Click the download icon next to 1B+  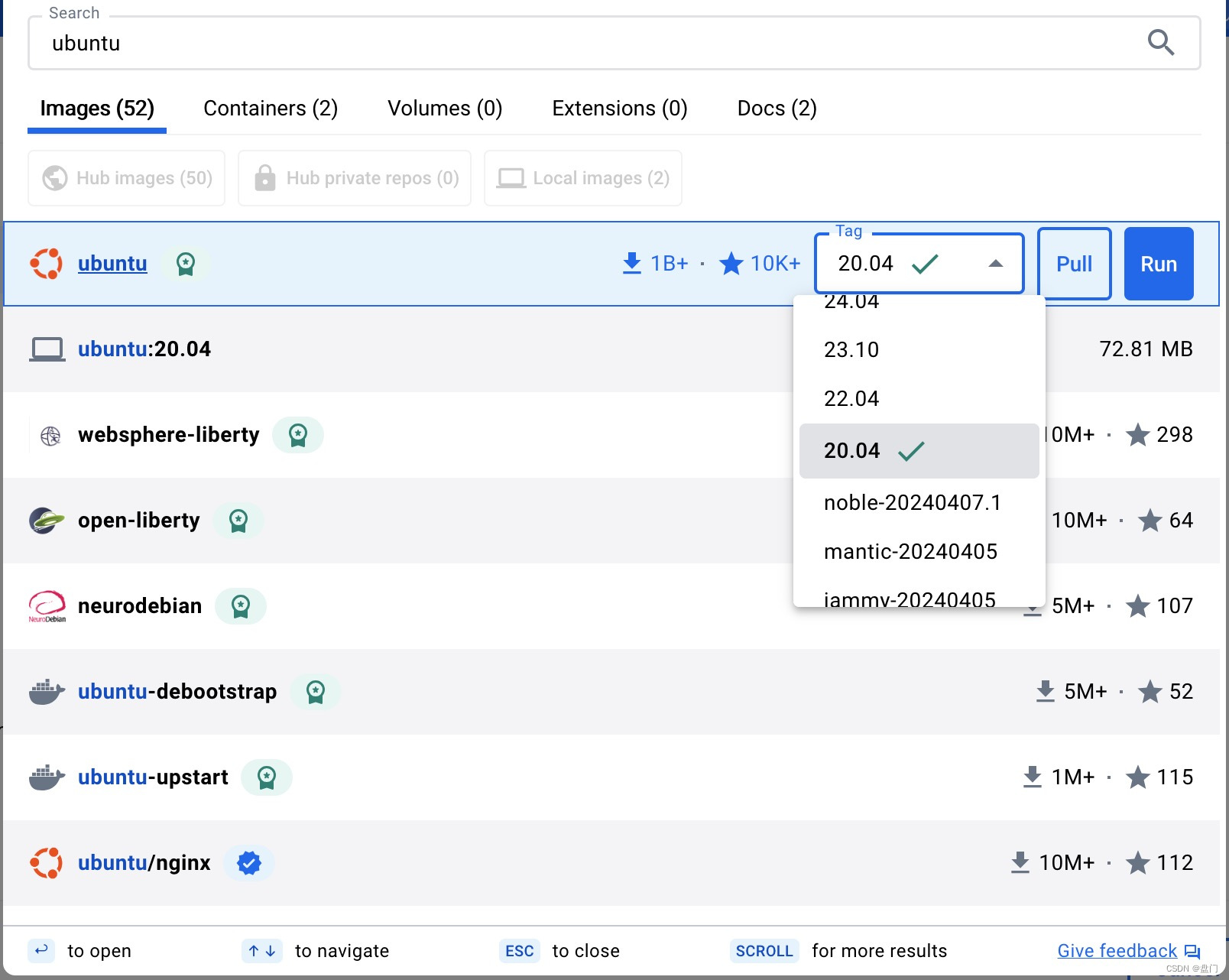click(632, 264)
